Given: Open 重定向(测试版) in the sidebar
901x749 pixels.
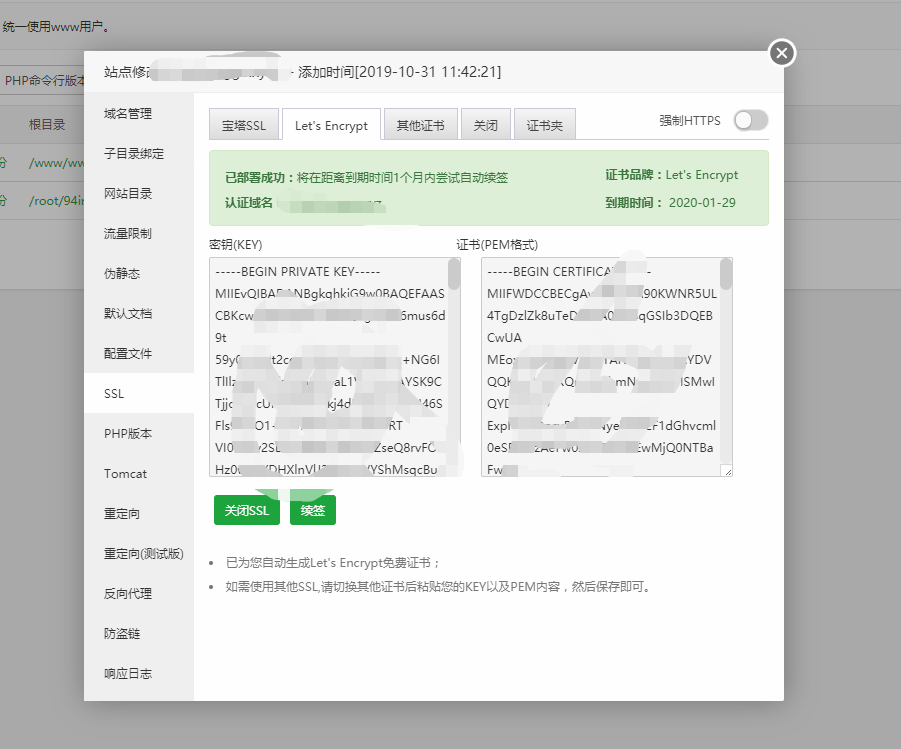Looking at the screenshot, I should (138, 554).
